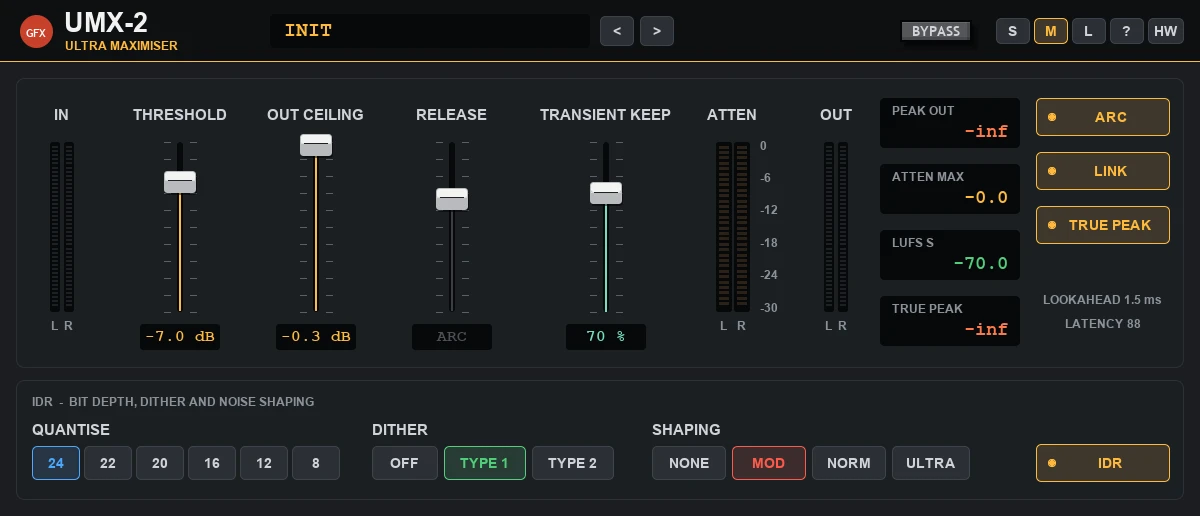Click the TRANSIENT KEEP fader handle

606,193
